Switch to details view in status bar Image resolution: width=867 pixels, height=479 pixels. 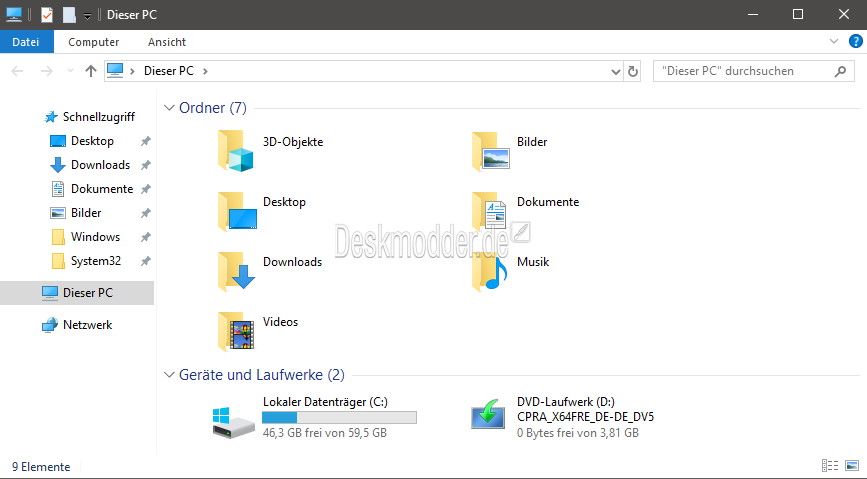click(830, 466)
